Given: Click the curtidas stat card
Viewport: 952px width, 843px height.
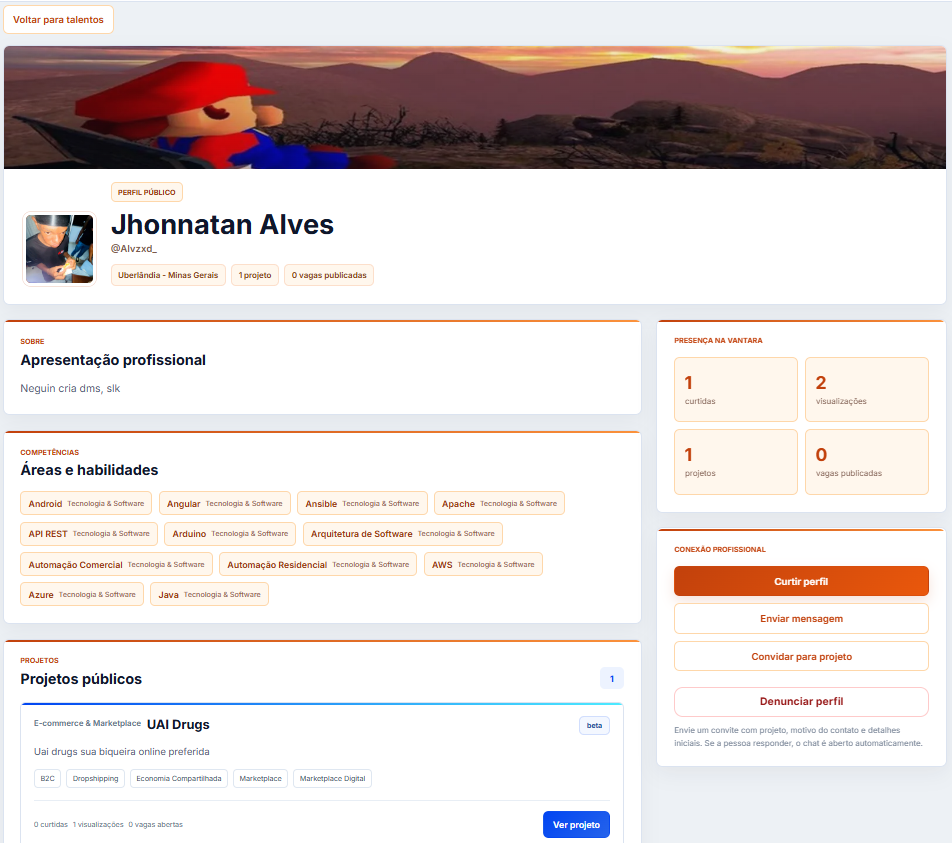Looking at the screenshot, I should point(736,389).
